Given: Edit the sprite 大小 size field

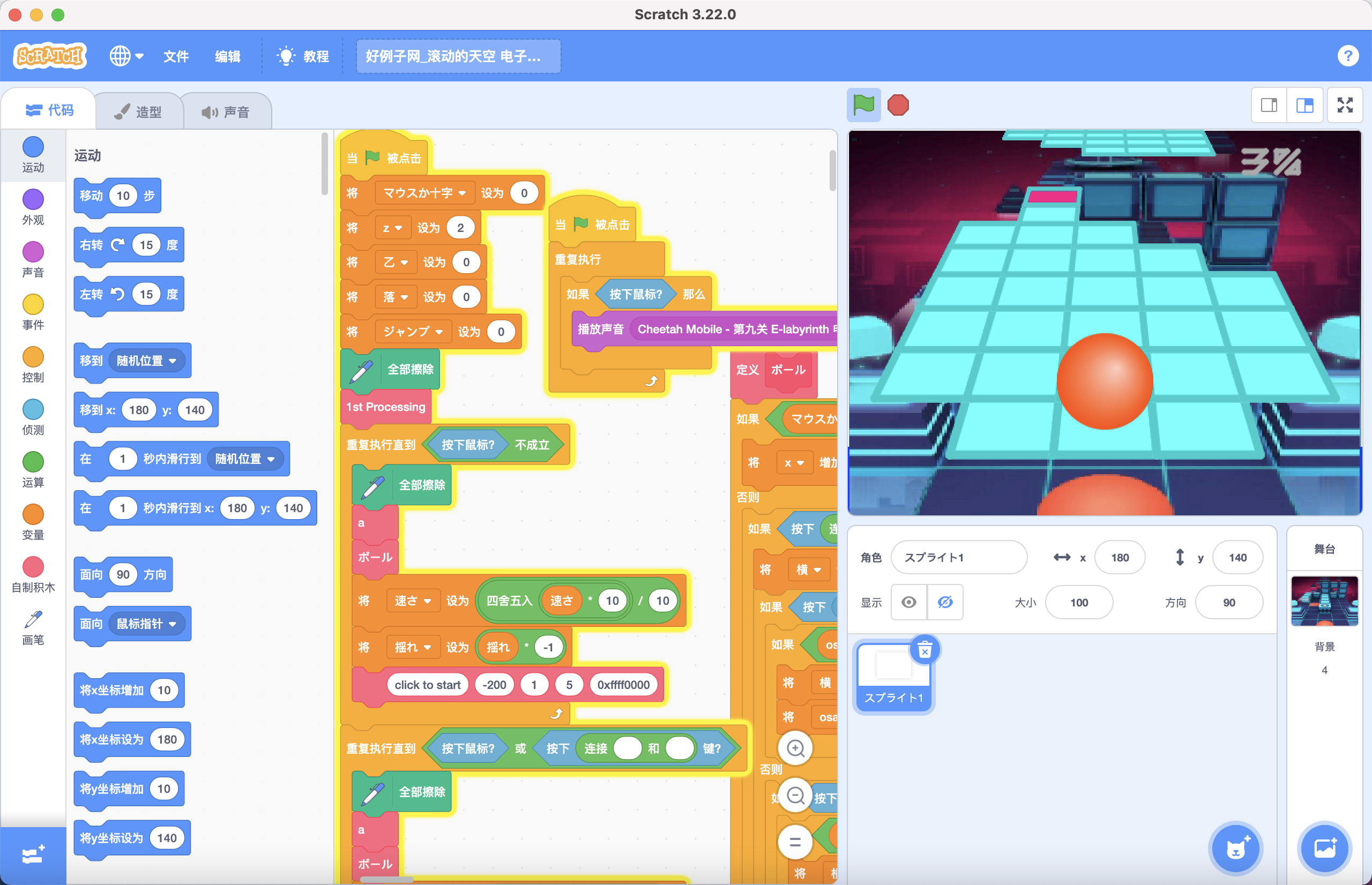Looking at the screenshot, I should pyautogui.click(x=1079, y=602).
